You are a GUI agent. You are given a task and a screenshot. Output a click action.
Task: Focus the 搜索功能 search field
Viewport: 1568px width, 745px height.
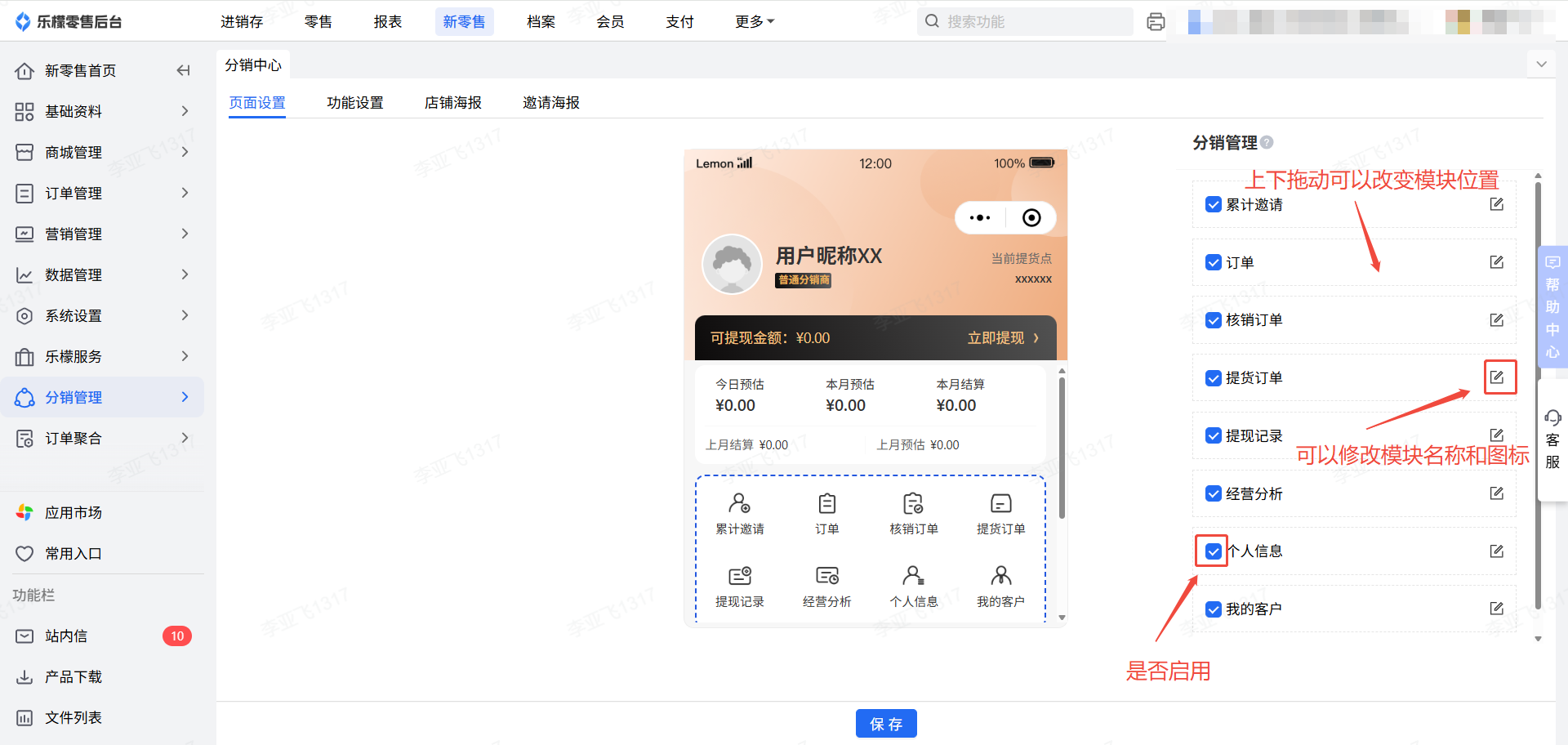[1025, 22]
